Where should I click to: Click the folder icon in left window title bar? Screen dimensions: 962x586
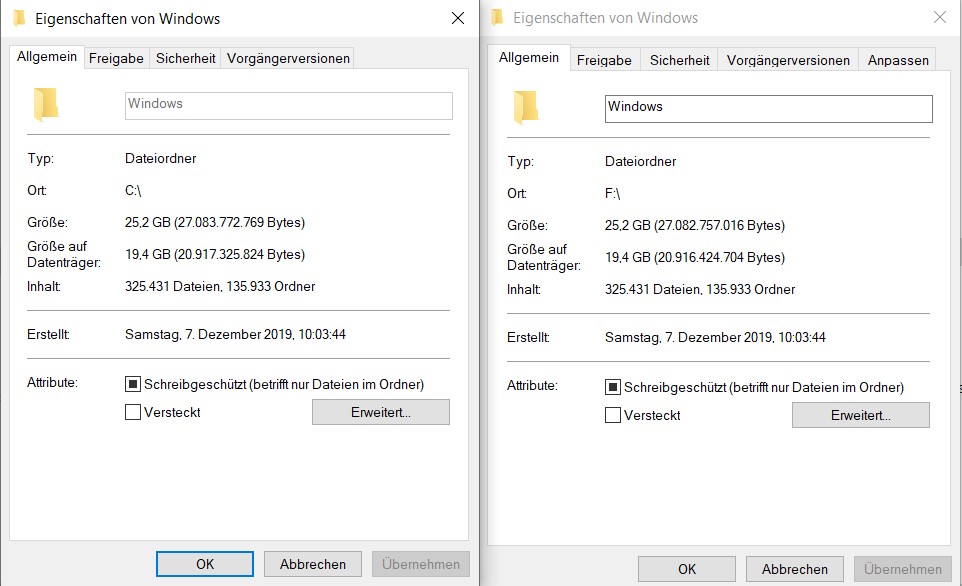tap(20, 18)
